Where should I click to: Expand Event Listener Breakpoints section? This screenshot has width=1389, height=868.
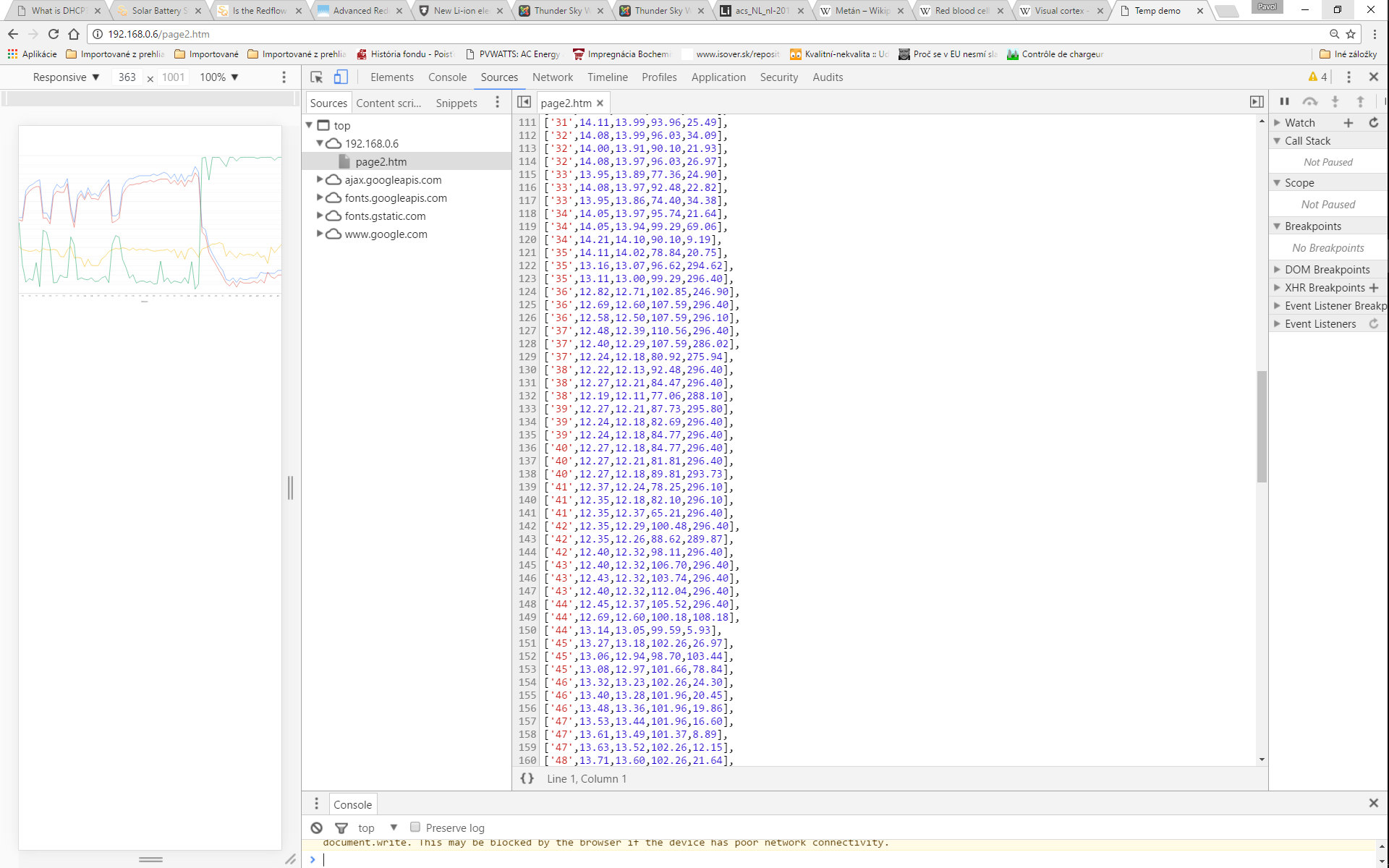pos(1278,306)
